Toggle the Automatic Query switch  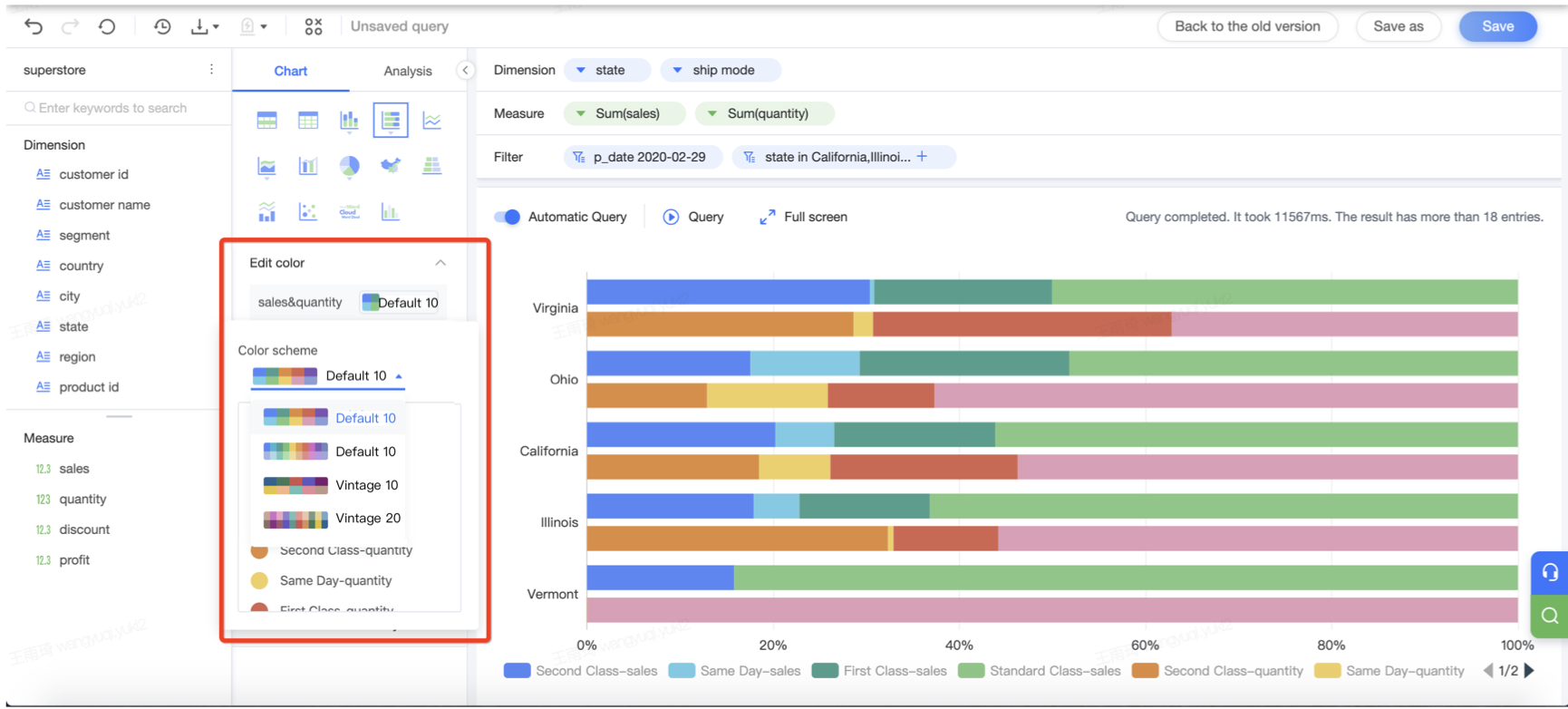[508, 217]
